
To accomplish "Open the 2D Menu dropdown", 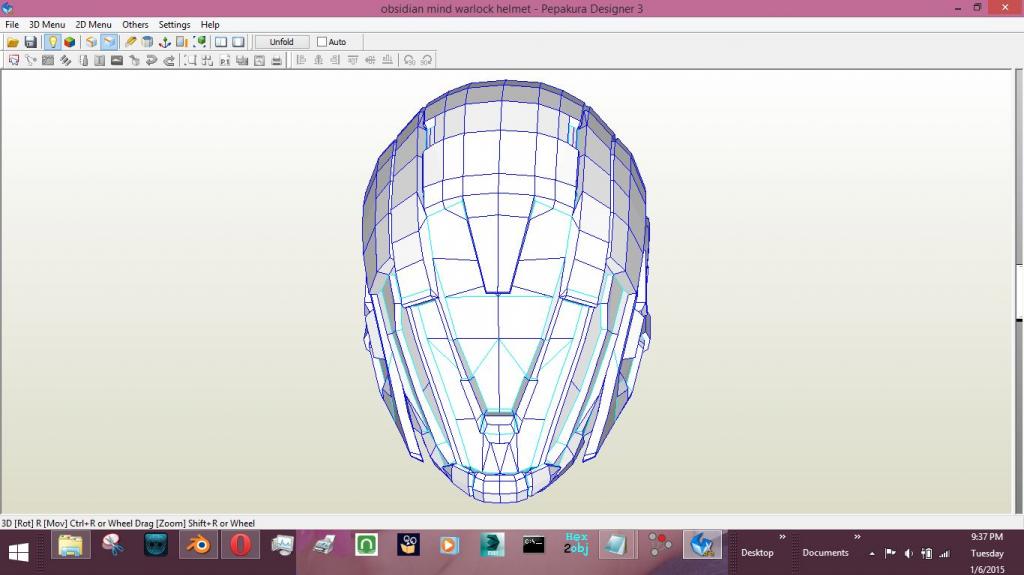I will (x=93, y=25).
